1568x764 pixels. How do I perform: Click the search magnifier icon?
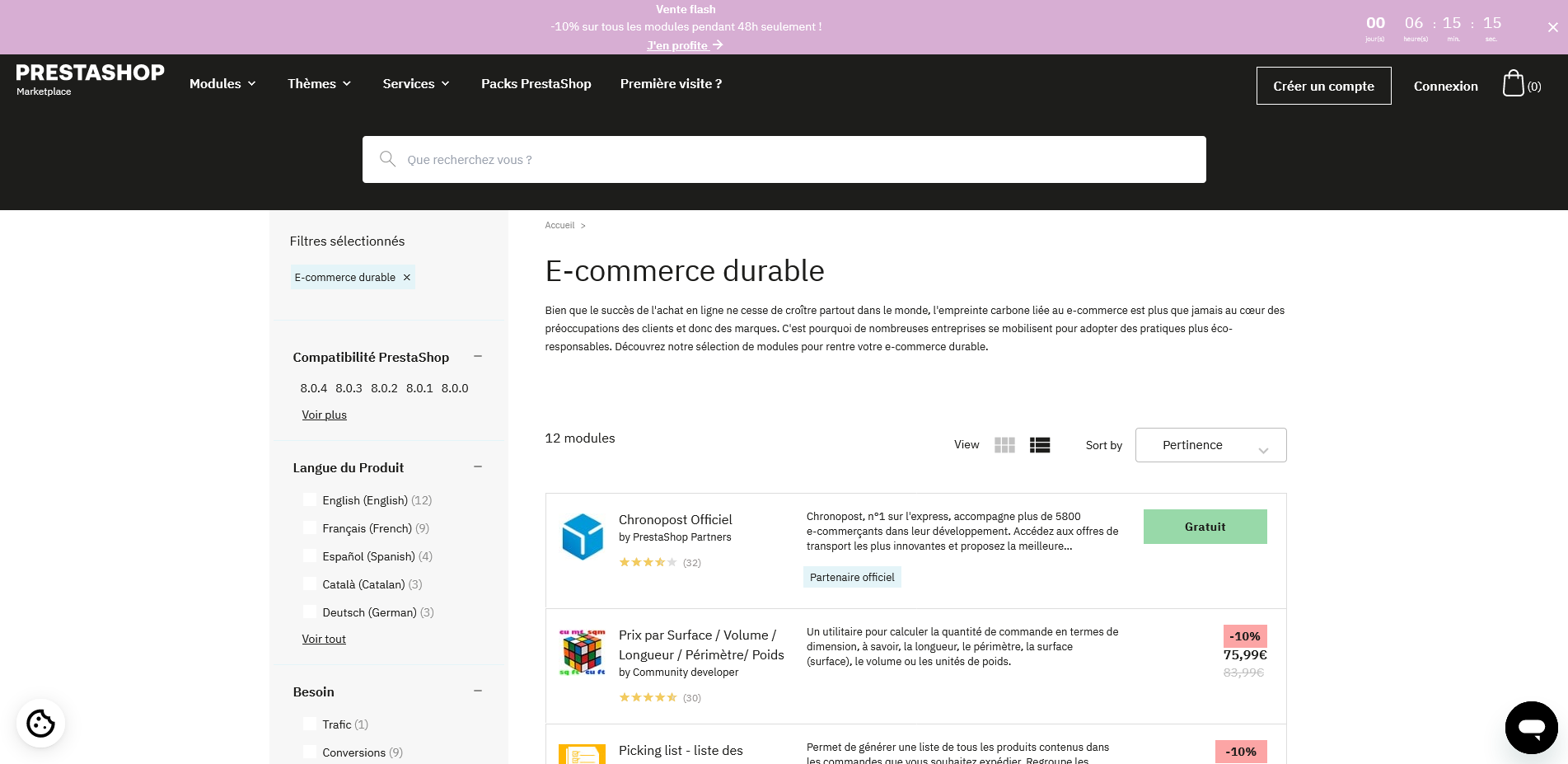pyautogui.click(x=387, y=158)
